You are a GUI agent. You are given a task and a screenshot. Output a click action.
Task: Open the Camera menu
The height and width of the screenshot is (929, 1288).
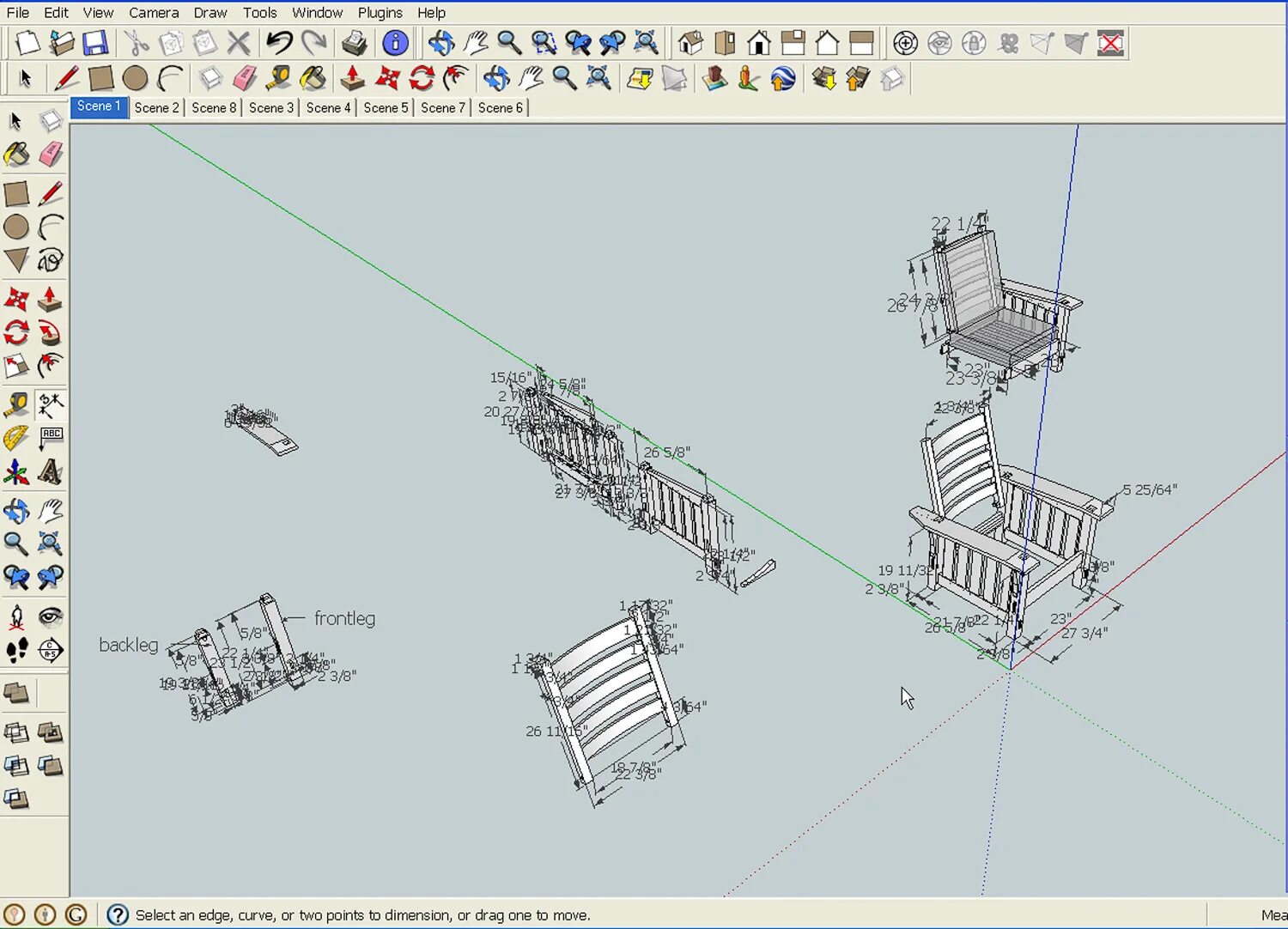tap(154, 13)
